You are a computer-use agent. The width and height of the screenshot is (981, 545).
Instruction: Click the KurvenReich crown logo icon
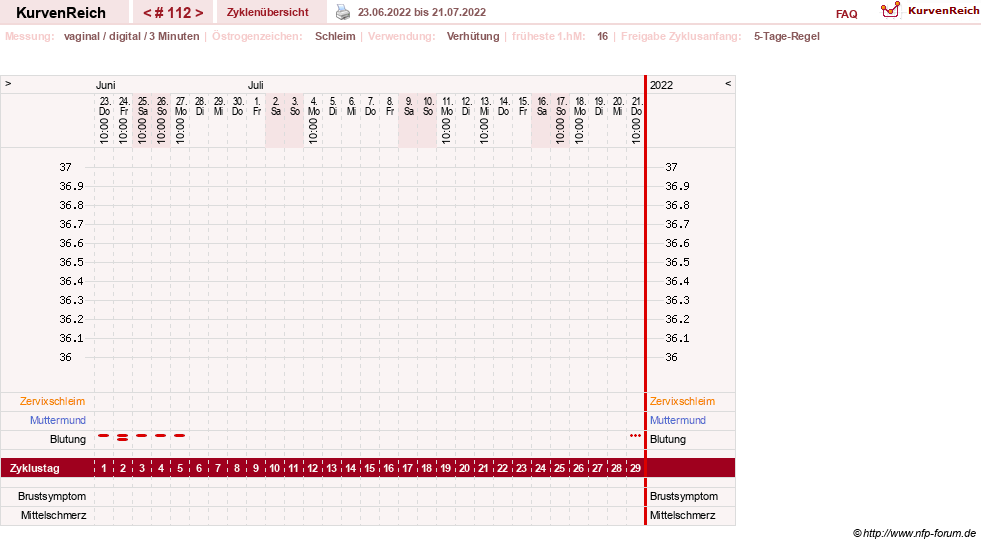pyautogui.click(x=890, y=10)
